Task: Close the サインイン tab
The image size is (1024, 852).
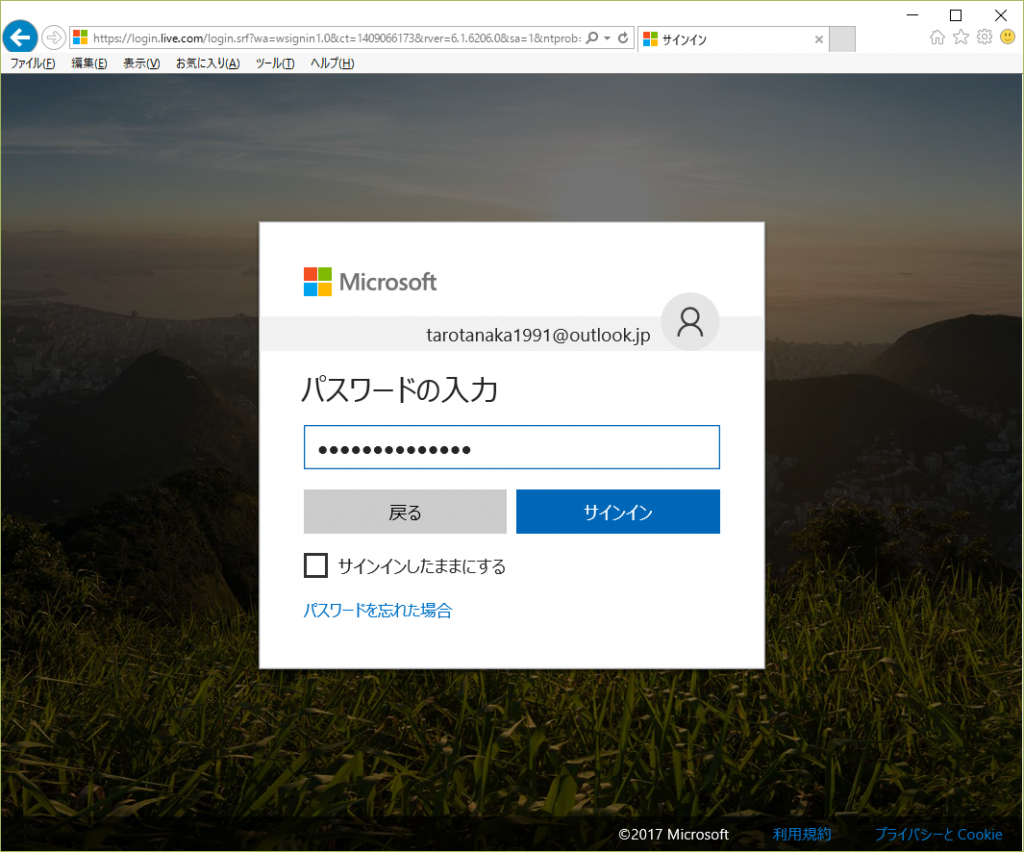Action: click(819, 39)
